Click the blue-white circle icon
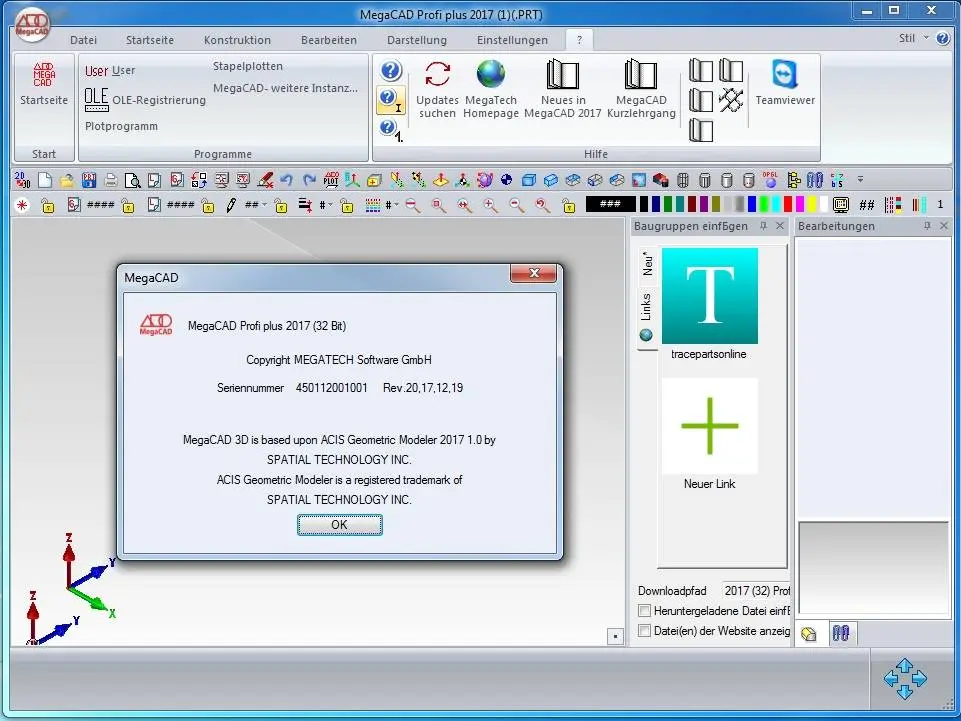Screen dimensions: 961x721 (x=506, y=180)
